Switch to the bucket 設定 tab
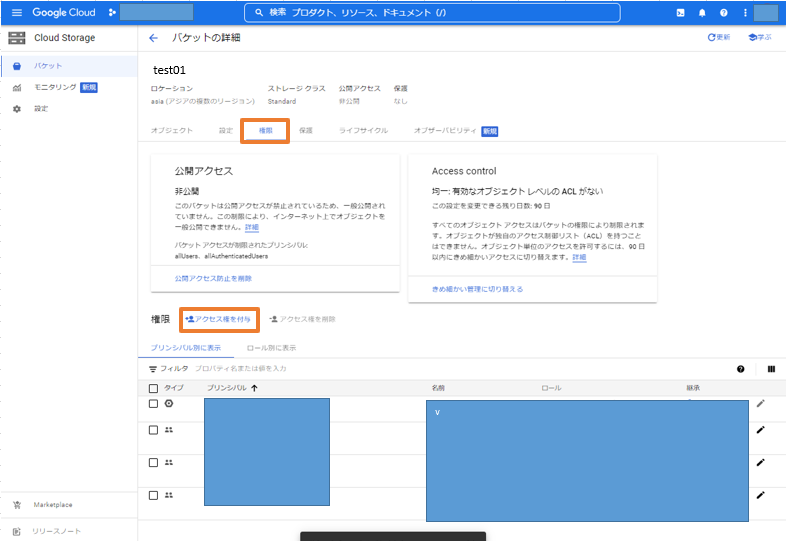The width and height of the screenshot is (786, 541). click(226, 130)
